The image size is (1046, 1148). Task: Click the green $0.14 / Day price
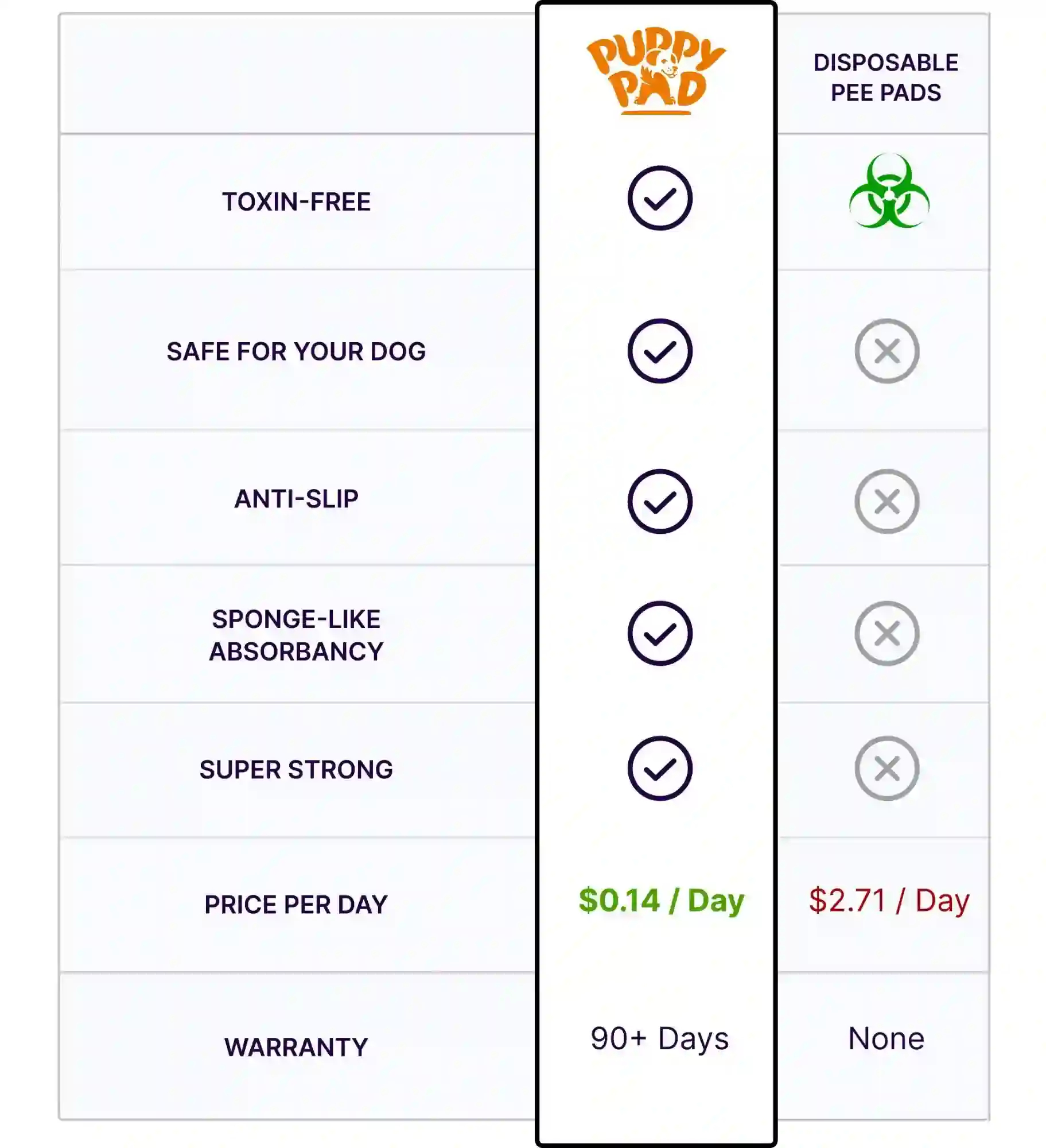[661, 900]
